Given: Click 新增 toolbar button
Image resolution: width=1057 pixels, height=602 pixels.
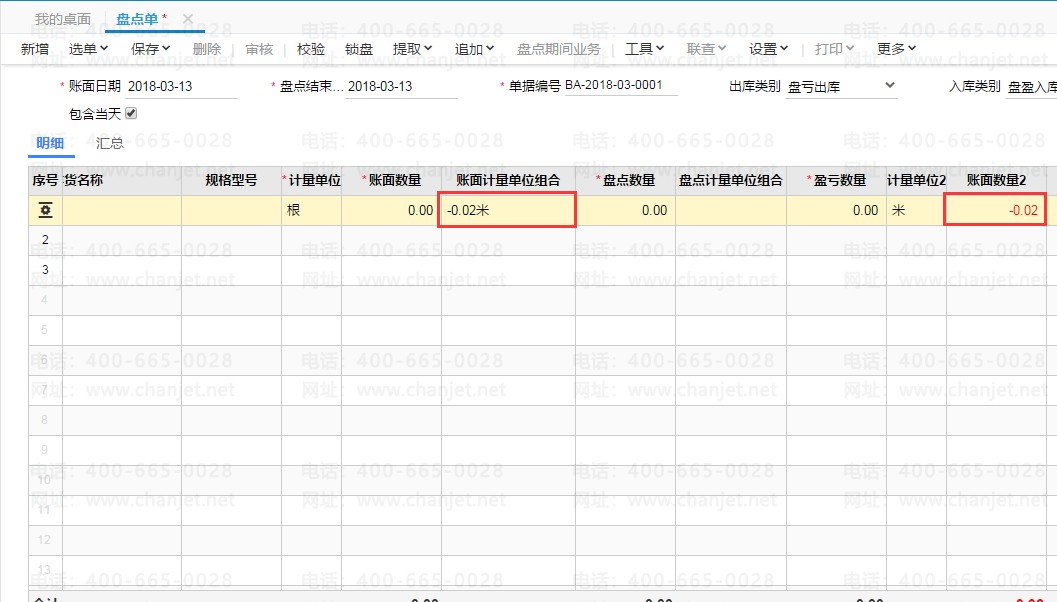Looking at the screenshot, I should click(34, 49).
